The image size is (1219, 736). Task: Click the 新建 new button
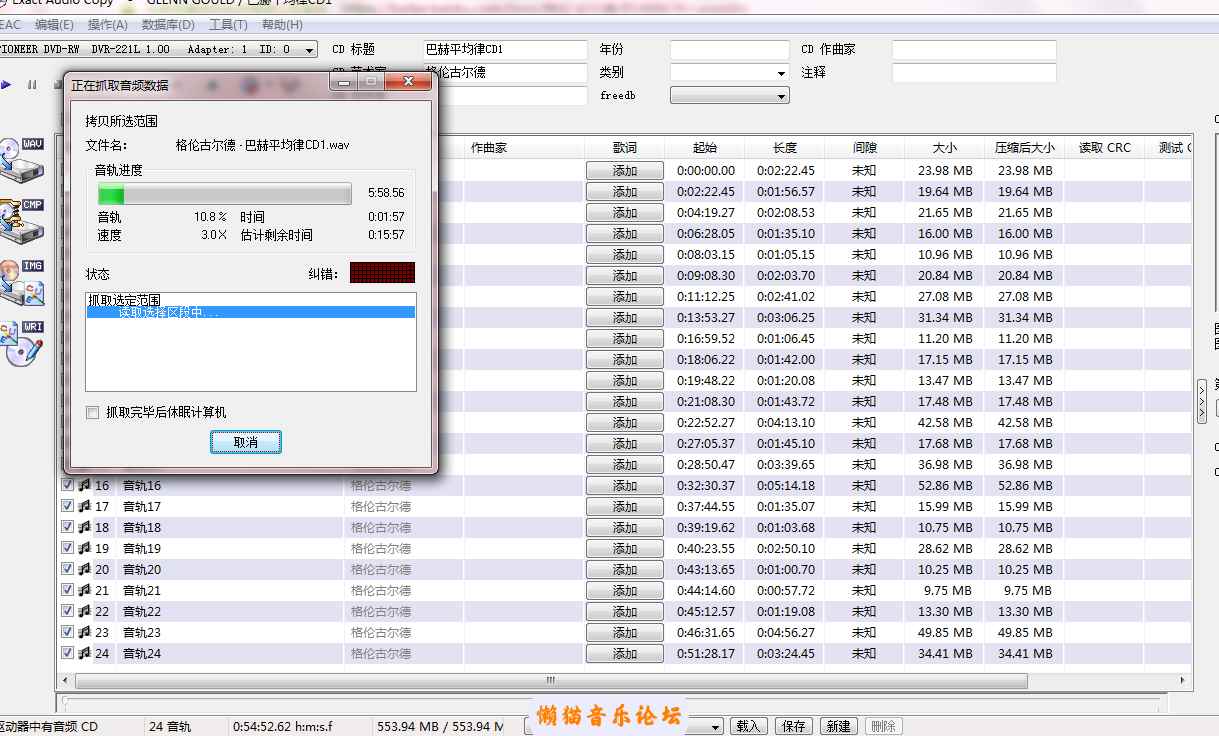point(838,726)
